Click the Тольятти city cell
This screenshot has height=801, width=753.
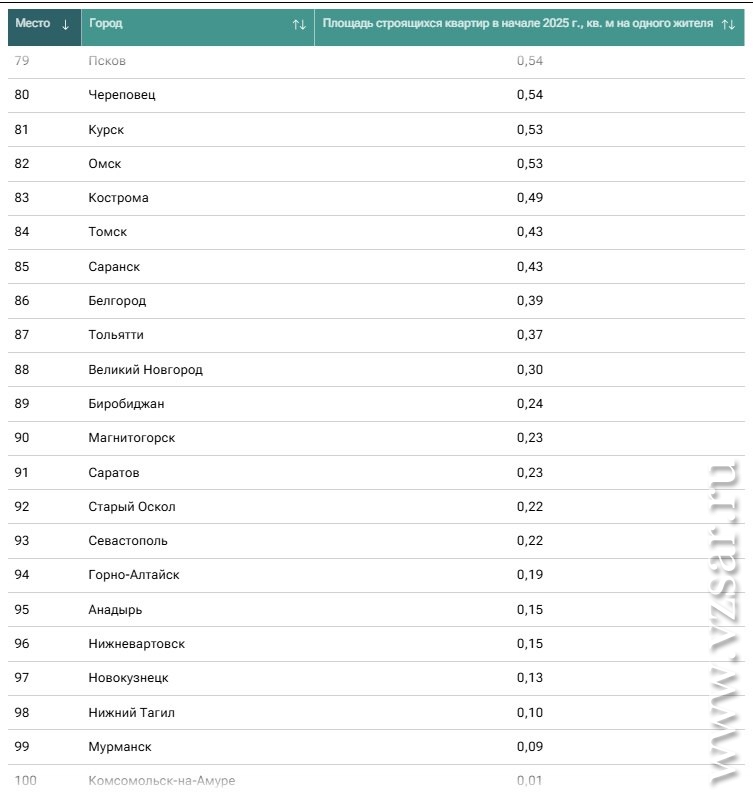pyautogui.click(x=116, y=335)
